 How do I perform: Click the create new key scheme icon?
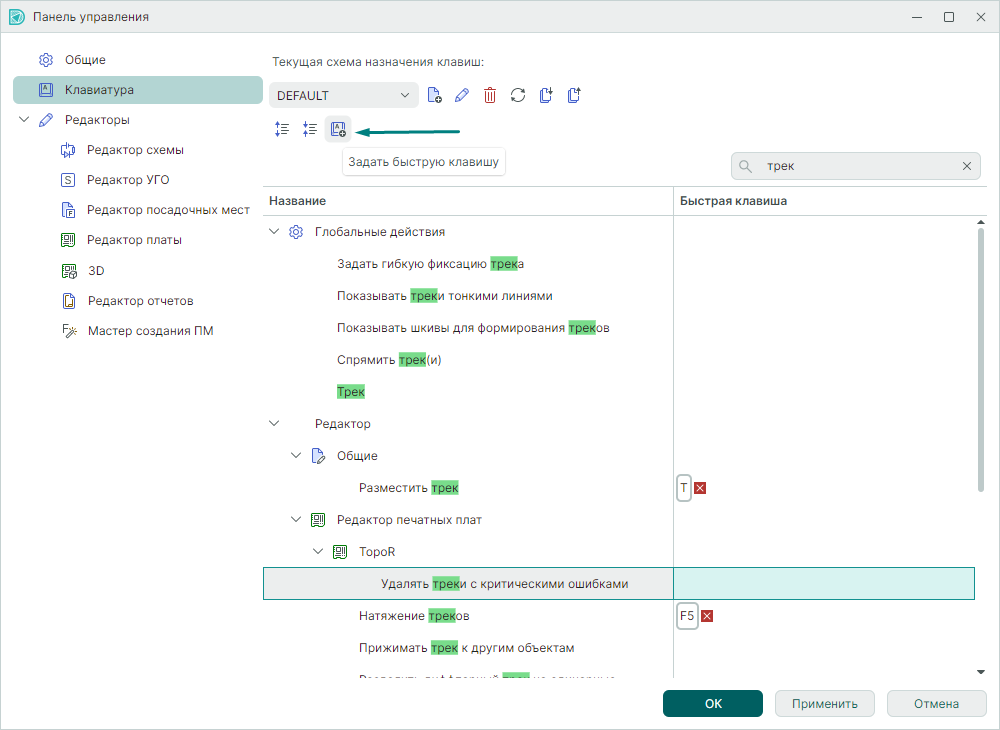click(x=434, y=95)
